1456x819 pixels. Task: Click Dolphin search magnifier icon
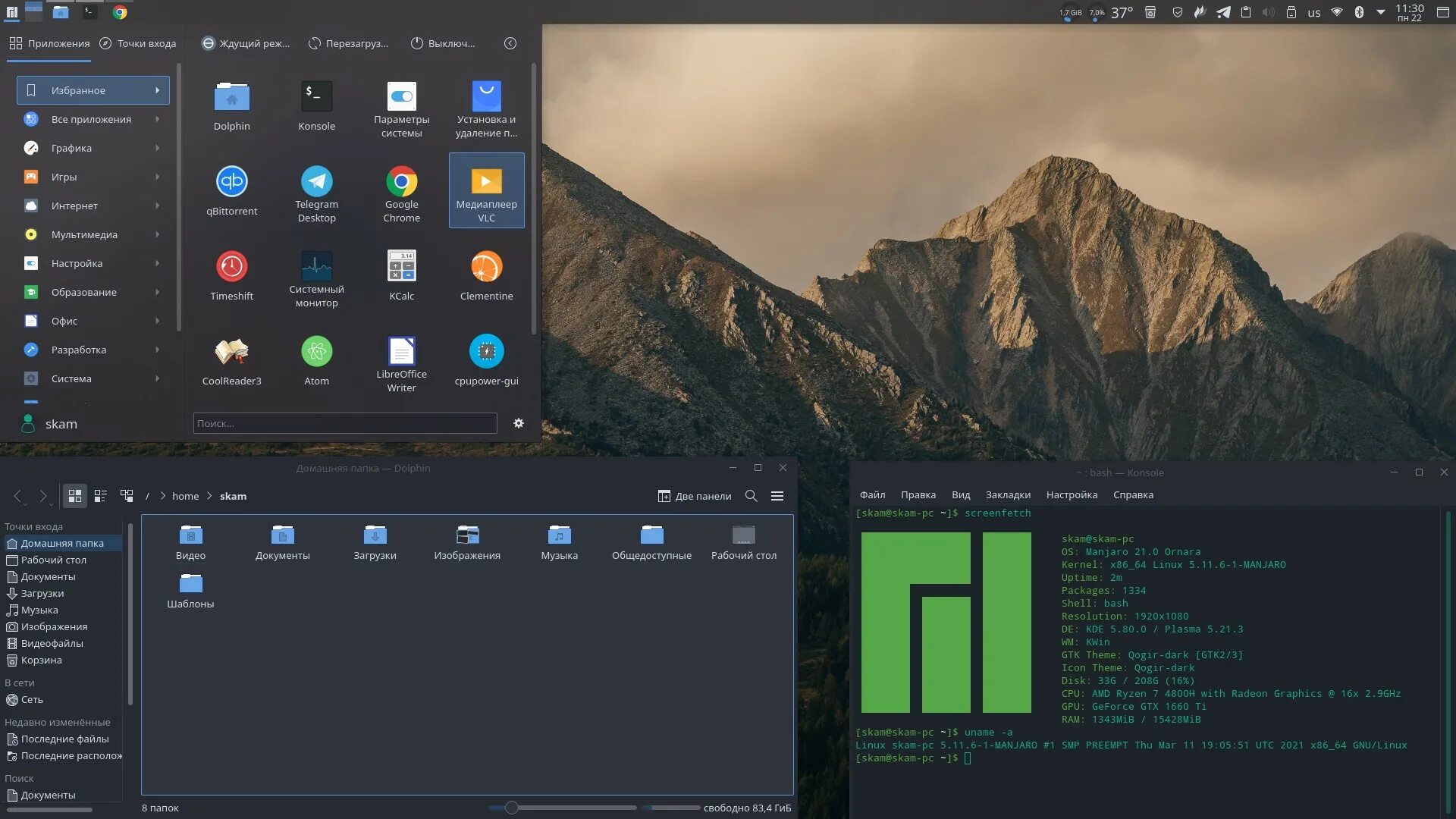751,496
